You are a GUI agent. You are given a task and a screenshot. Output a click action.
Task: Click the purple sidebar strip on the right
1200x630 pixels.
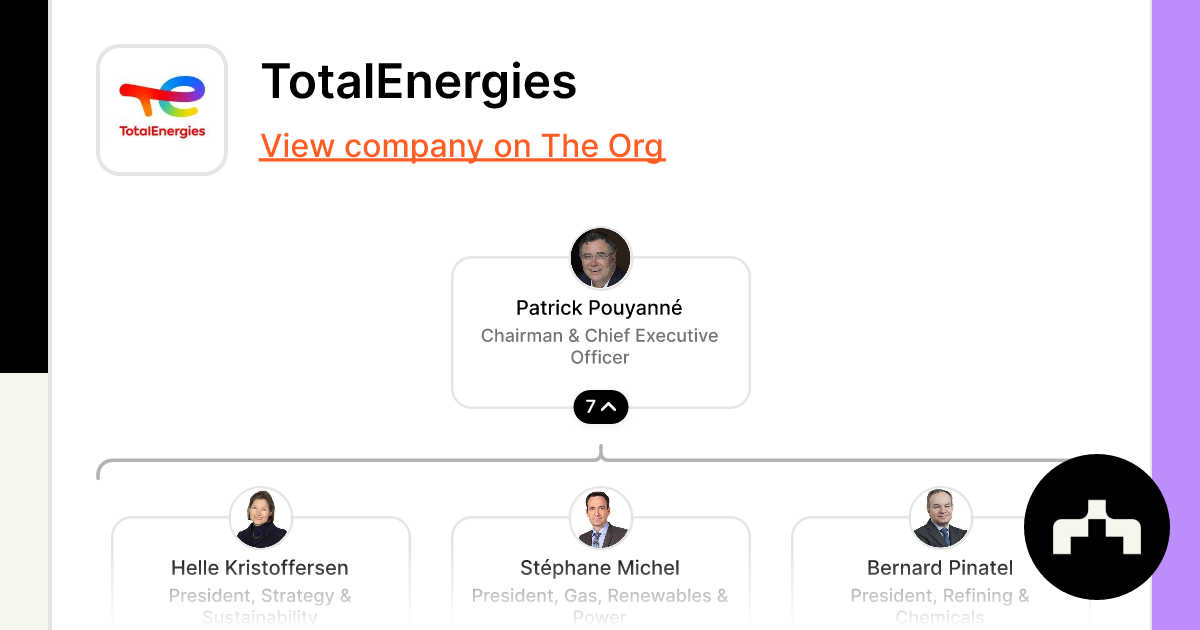coord(1176,315)
